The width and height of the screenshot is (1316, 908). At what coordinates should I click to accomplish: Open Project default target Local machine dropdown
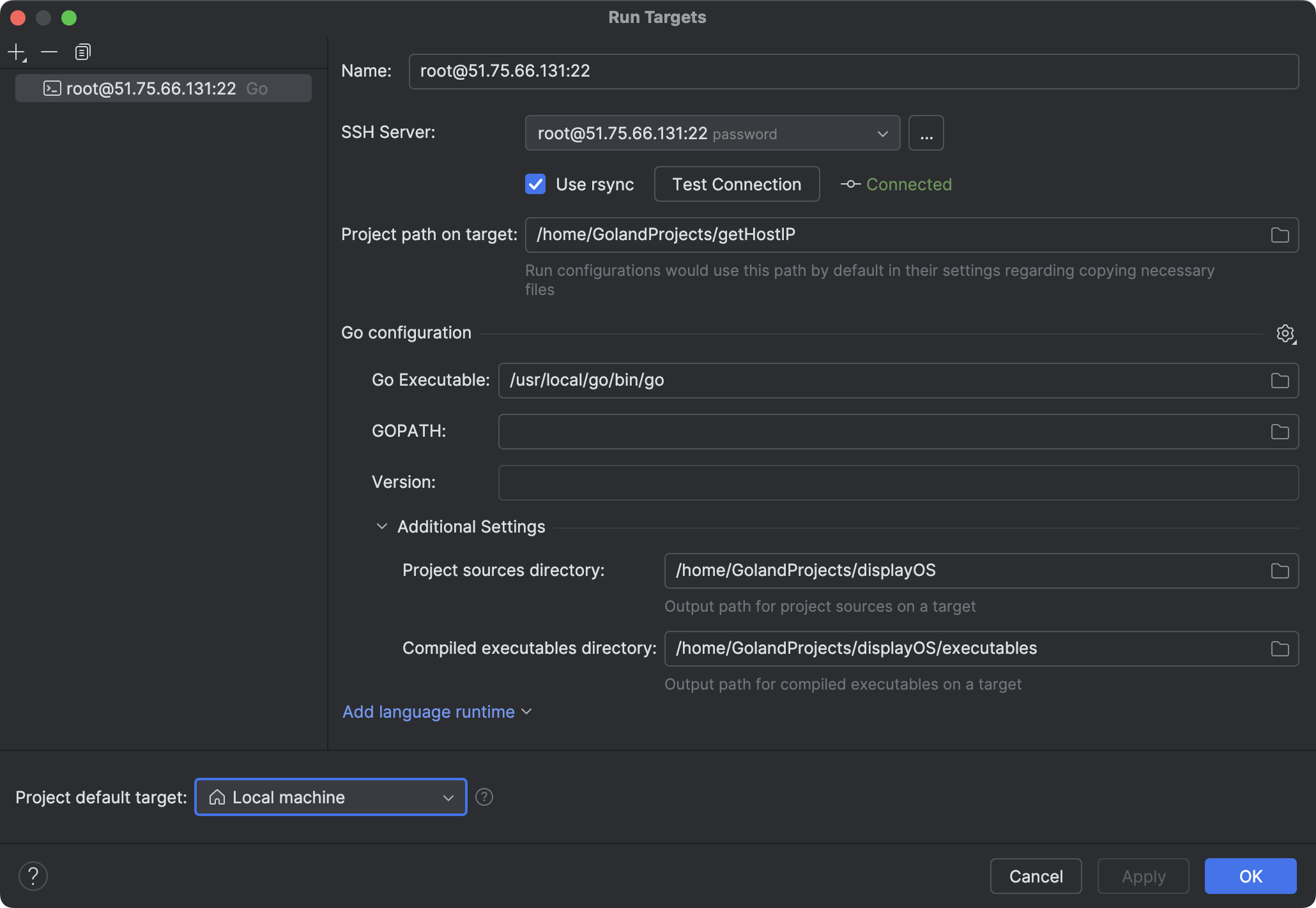[x=330, y=797]
